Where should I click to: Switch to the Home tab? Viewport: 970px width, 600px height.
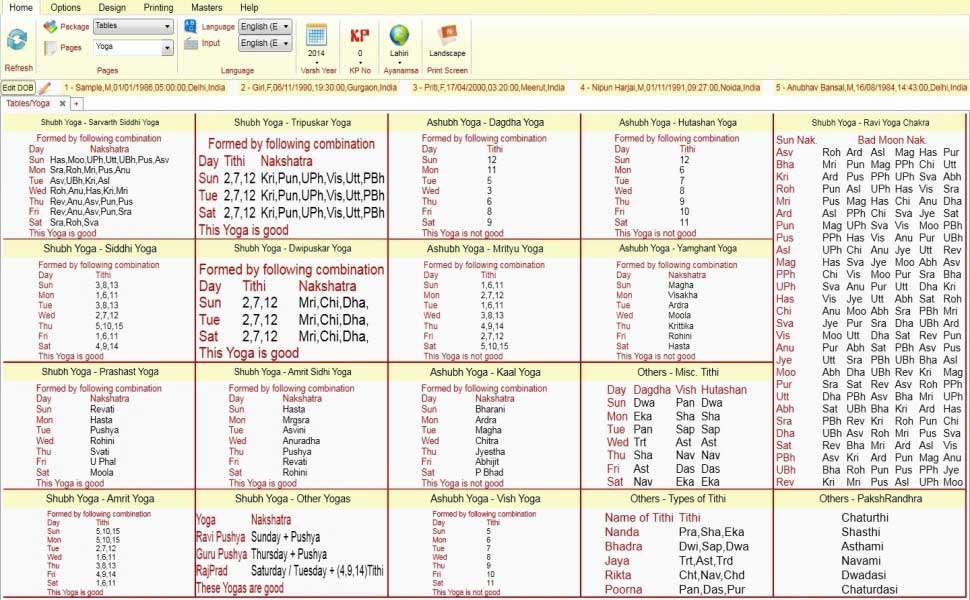(x=21, y=7)
